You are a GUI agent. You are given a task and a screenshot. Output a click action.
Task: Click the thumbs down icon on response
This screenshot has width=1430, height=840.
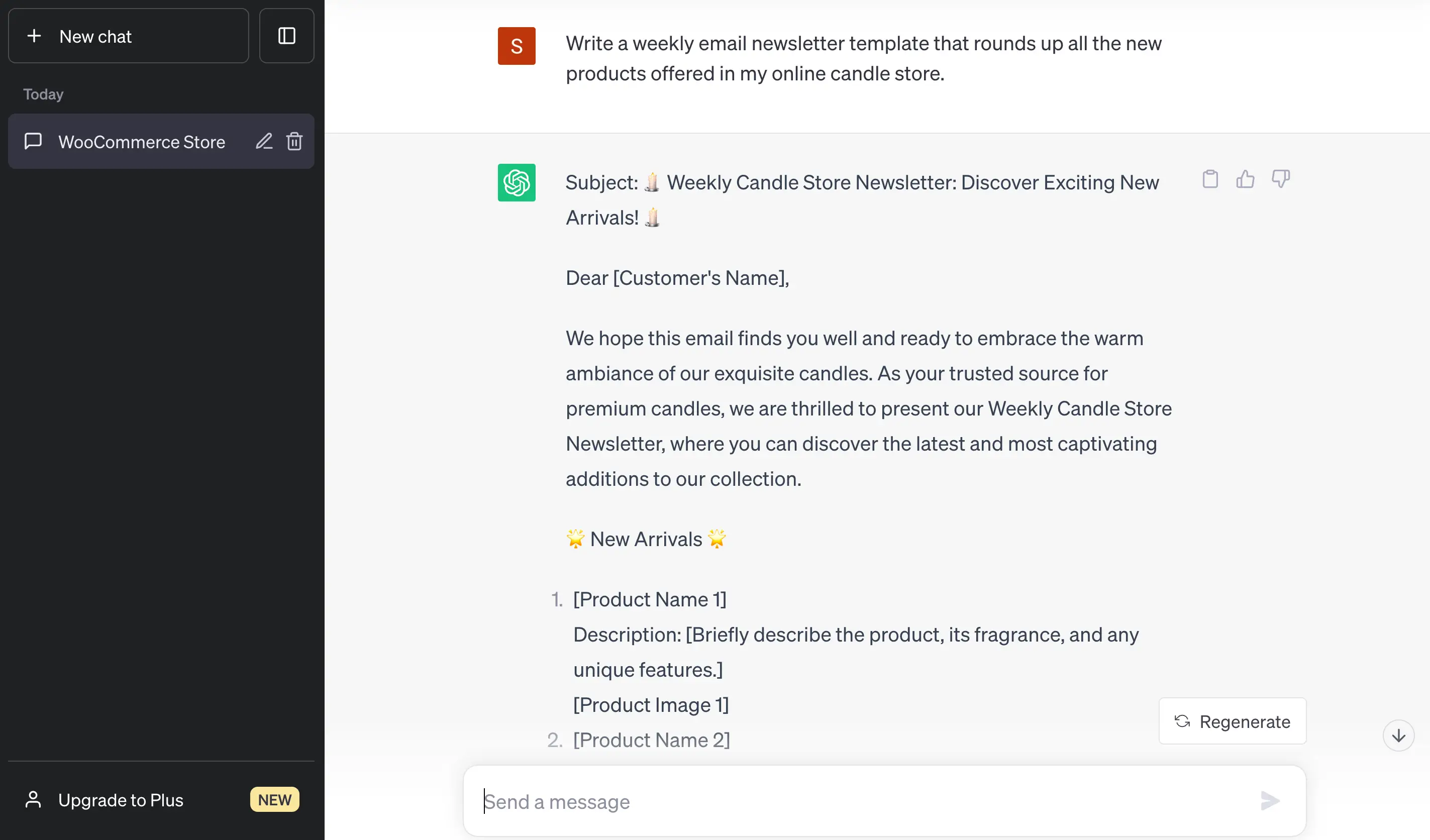tap(1280, 178)
